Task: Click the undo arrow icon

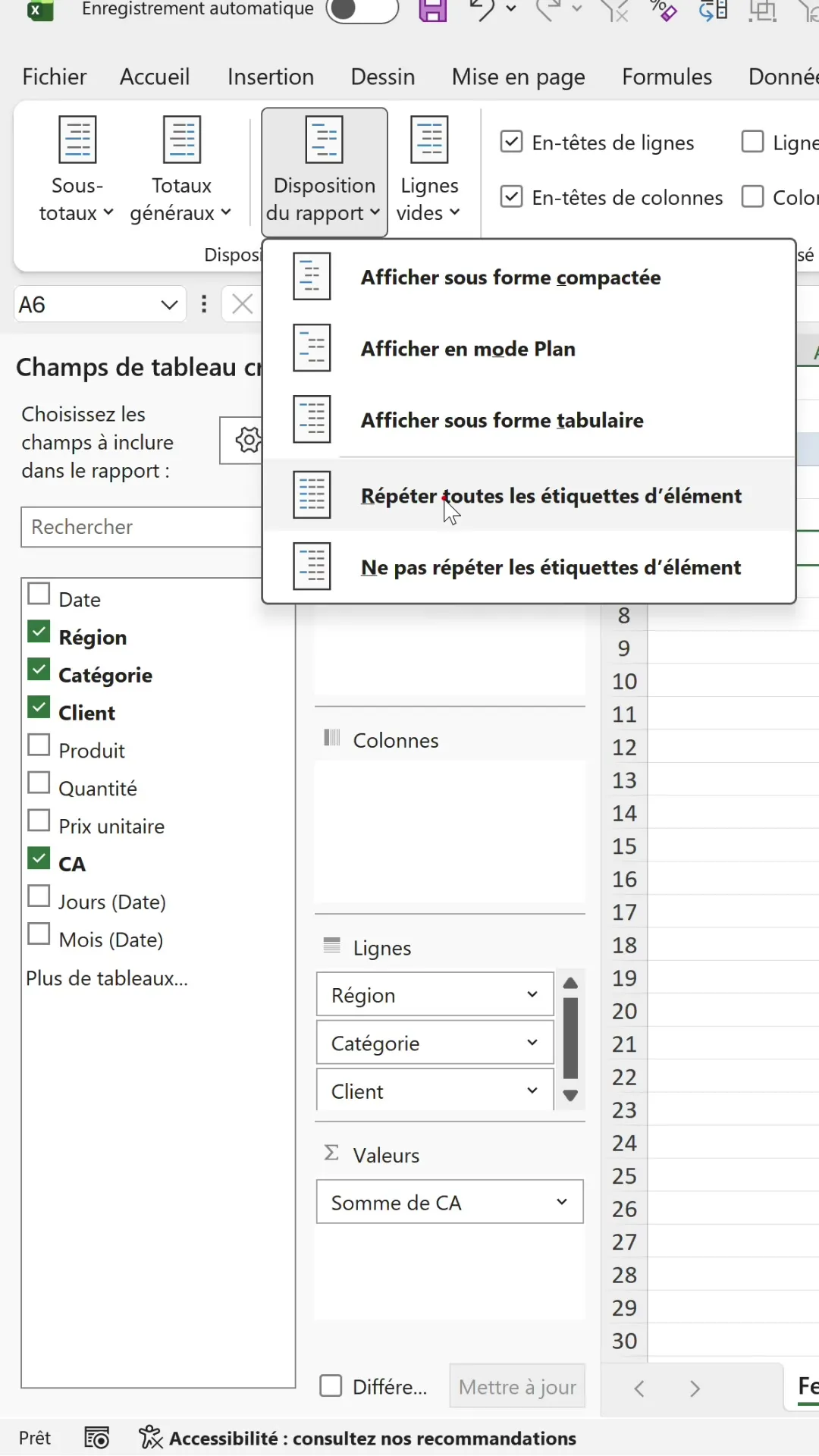Action: point(482,9)
